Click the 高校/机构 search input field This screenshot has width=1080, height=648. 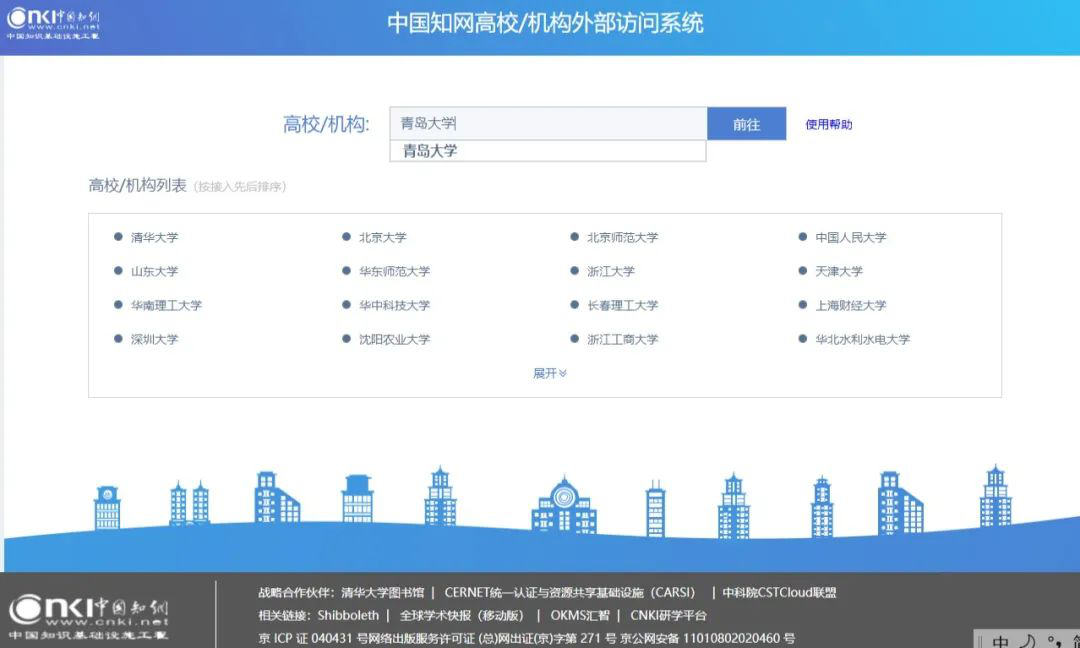[x=548, y=123]
